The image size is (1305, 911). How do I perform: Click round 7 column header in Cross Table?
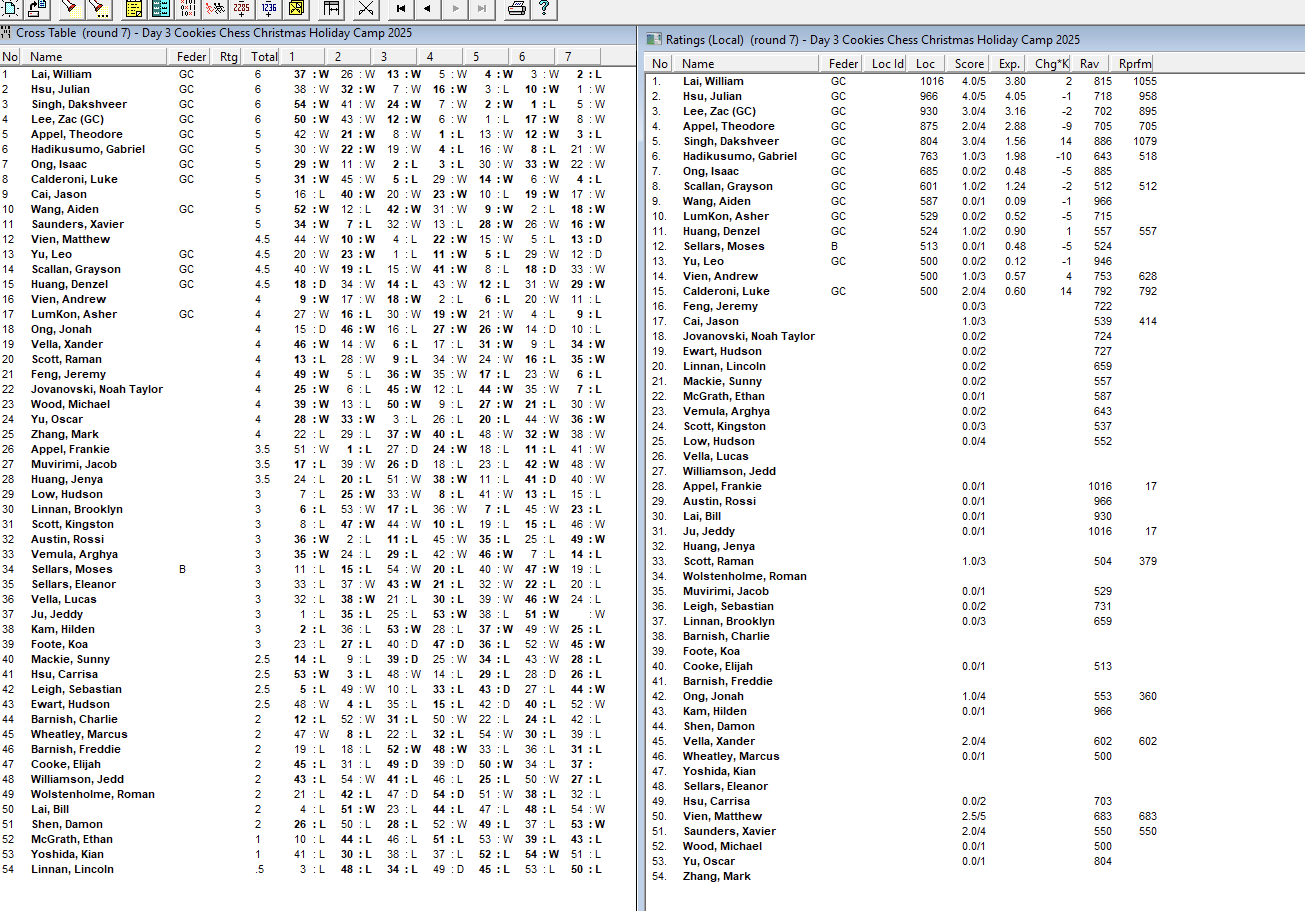point(581,56)
